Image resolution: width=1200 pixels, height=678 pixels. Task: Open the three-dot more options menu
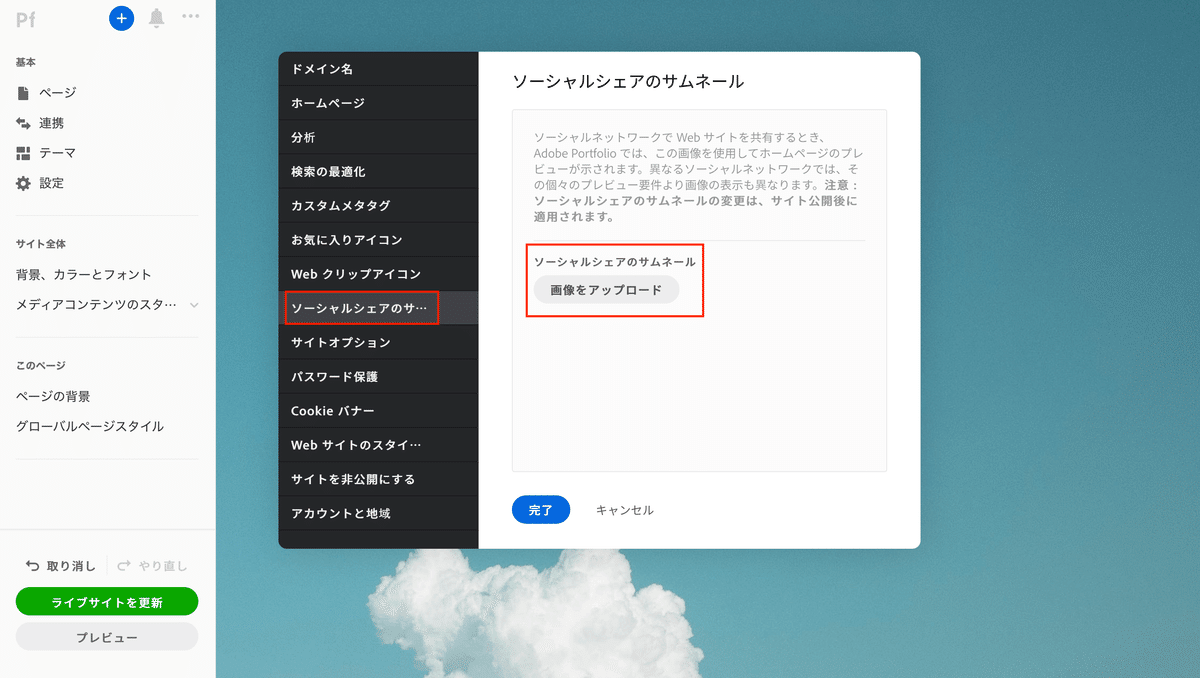[x=191, y=17]
